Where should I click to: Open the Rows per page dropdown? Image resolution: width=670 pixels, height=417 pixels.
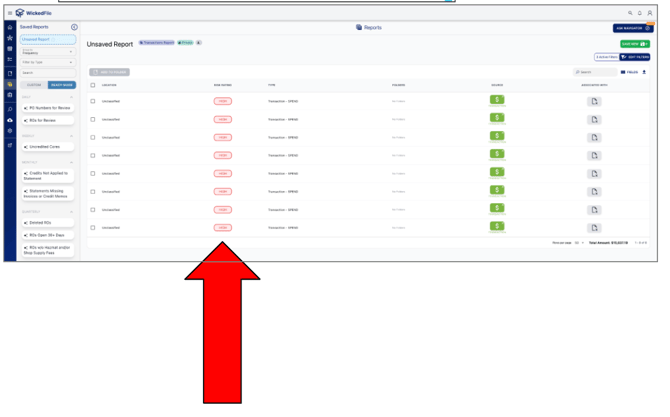[579, 243]
